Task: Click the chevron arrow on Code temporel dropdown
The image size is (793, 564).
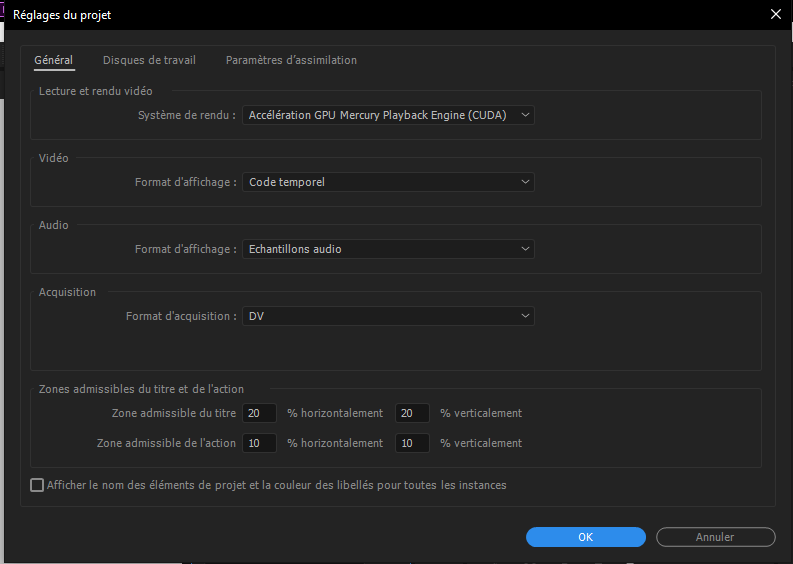Action: [525, 182]
